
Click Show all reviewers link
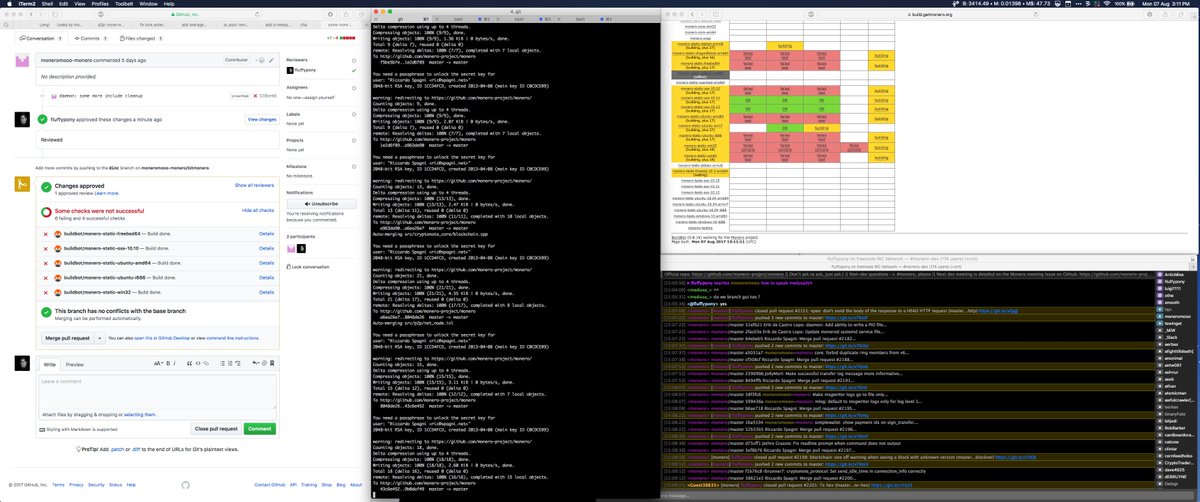point(254,185)
